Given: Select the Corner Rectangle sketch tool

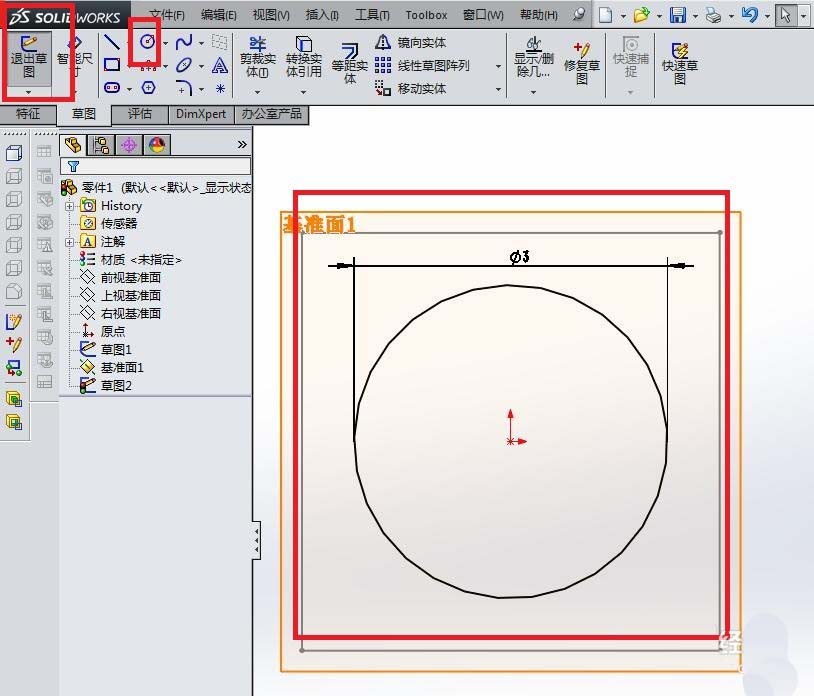Looking at the screenshot, I should click(x=112, y=65).
